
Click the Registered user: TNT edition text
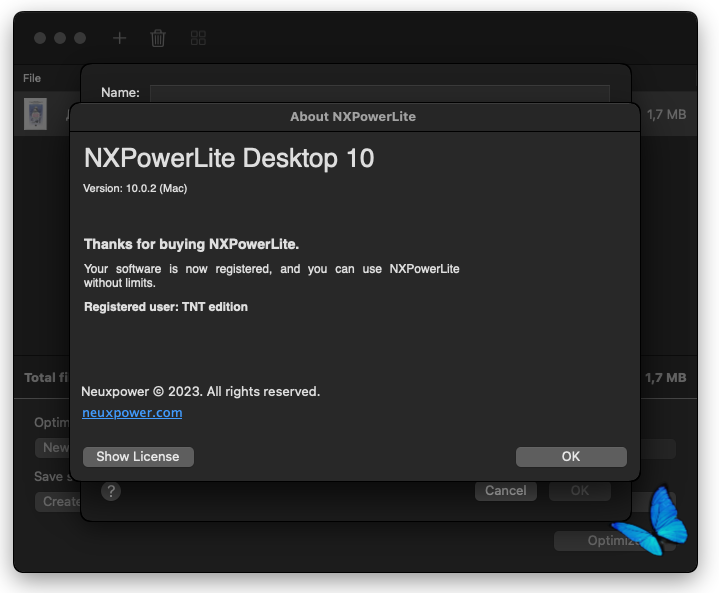click(x=166, y=307)
